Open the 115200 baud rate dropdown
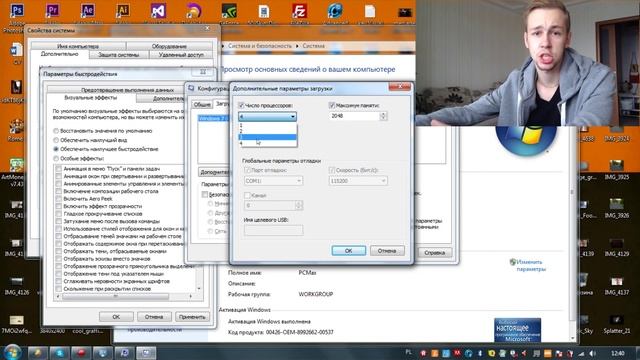 [x=358, y=180]
